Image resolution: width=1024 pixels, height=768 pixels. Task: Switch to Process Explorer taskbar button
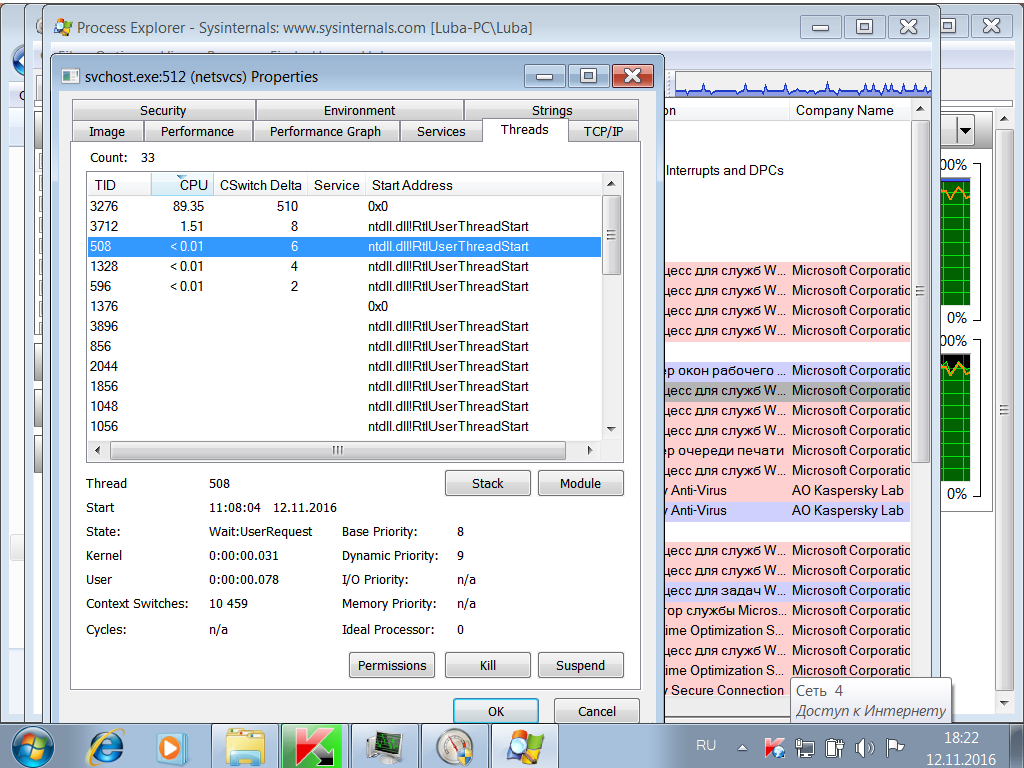tap(524, 746)
